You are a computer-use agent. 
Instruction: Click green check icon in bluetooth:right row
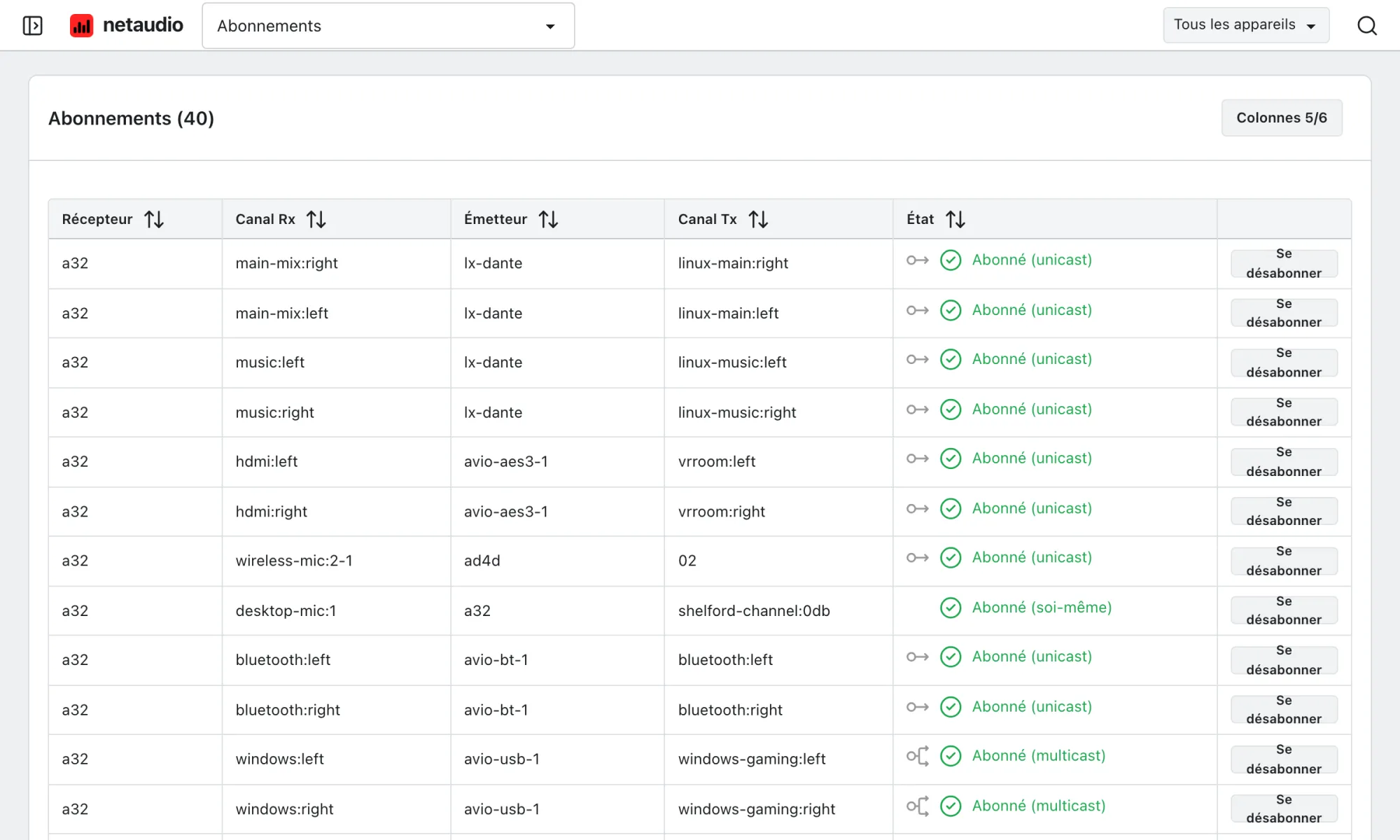point(951,707)
